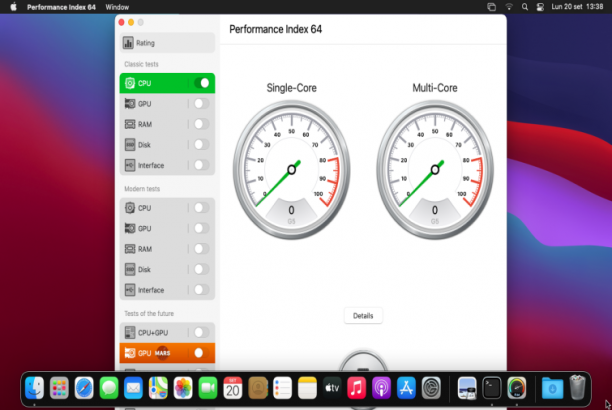Enable the Modern Disk test toggle
This screenshot has width=612, height=410.
[202, 269]
